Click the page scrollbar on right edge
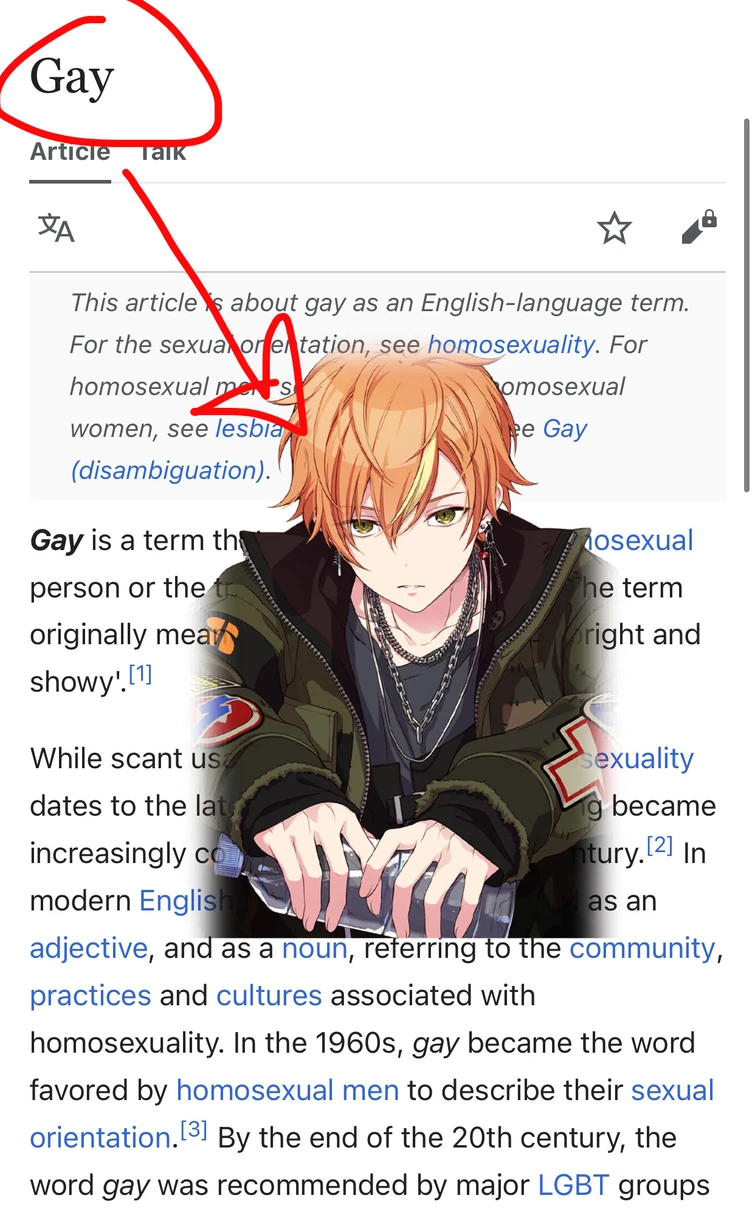Screen dimensions: 755x1218 [746, 305]
